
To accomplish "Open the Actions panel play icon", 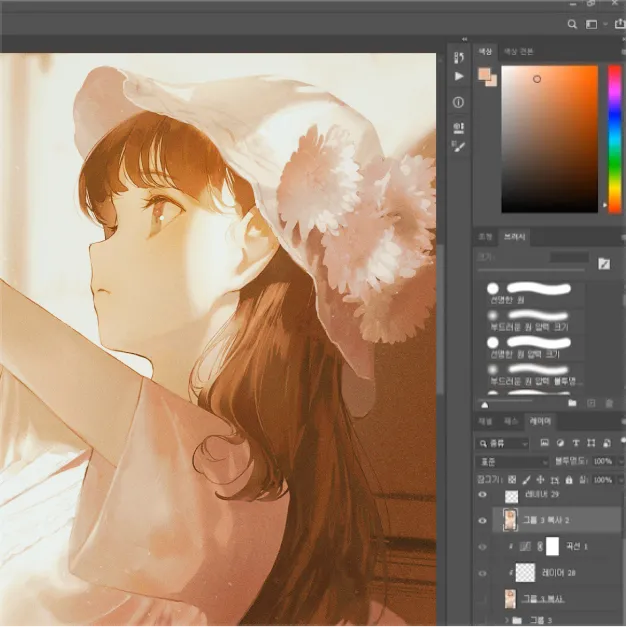I will (x=459, y=76).
